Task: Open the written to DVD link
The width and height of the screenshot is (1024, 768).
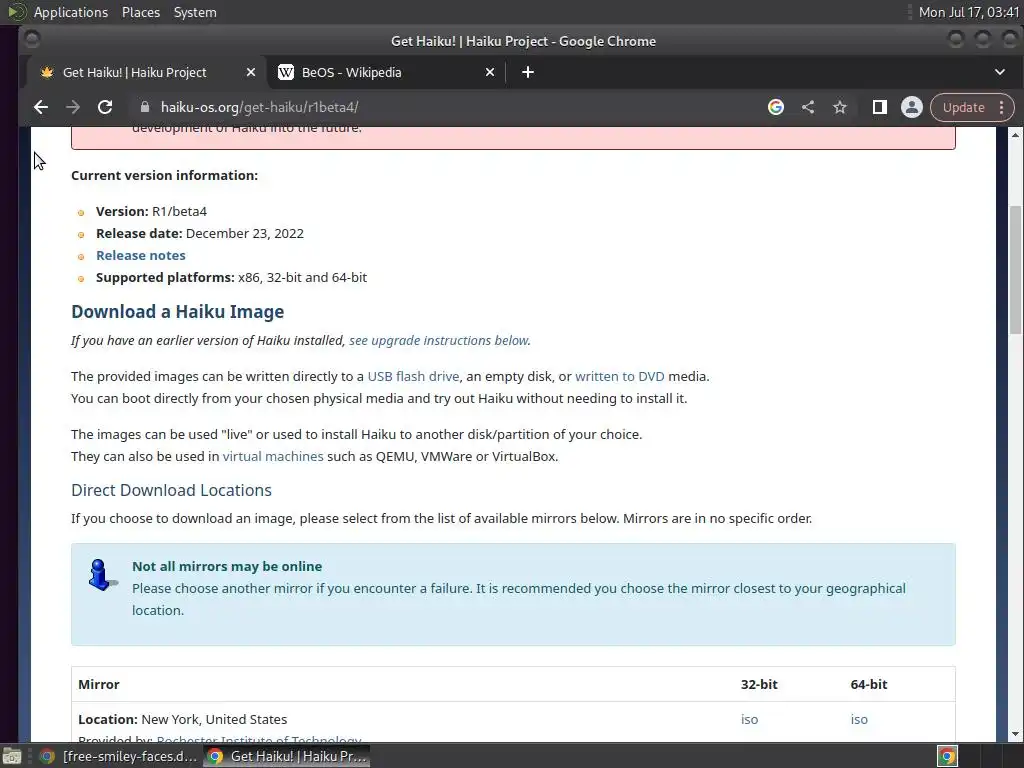Action: coord(620,376)
